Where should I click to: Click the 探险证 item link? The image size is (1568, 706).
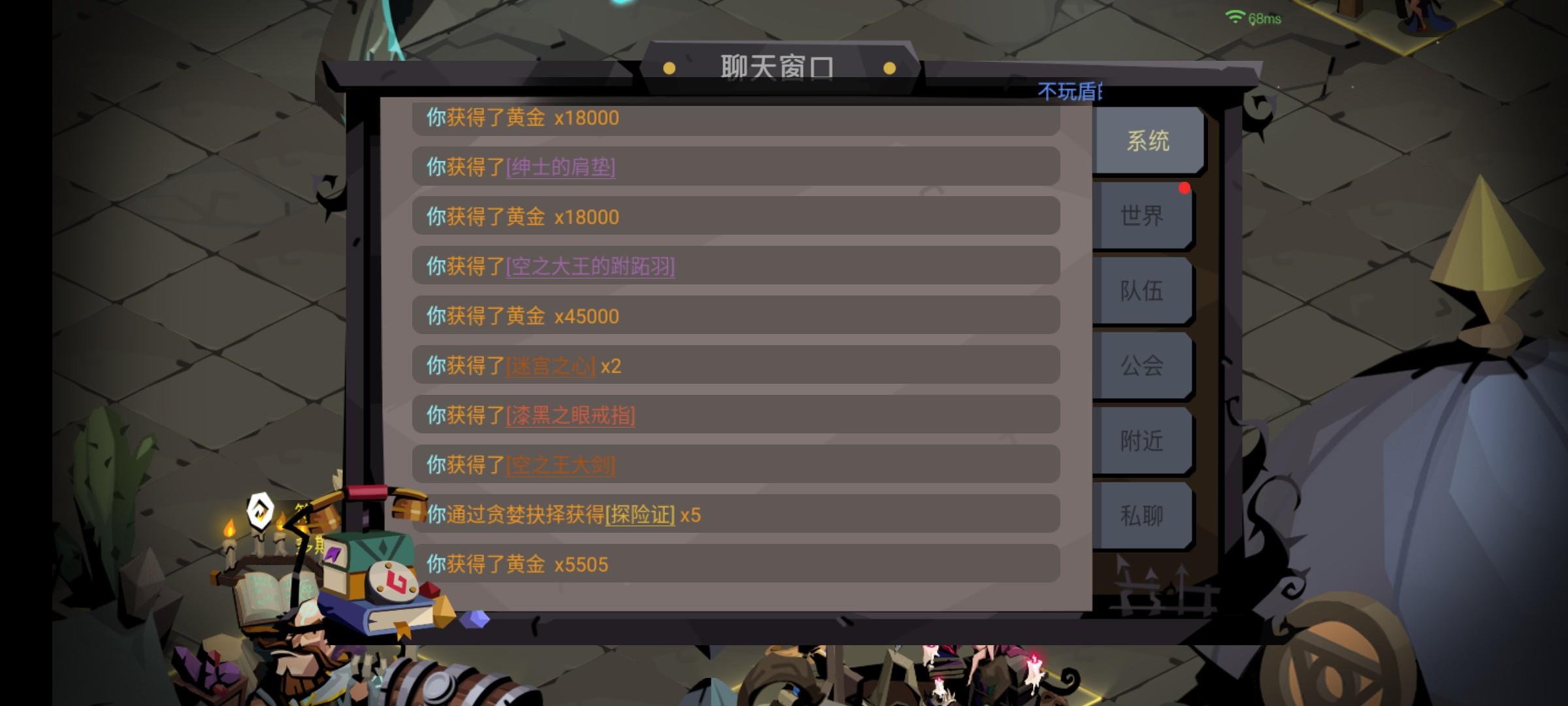tap(640, 515)
